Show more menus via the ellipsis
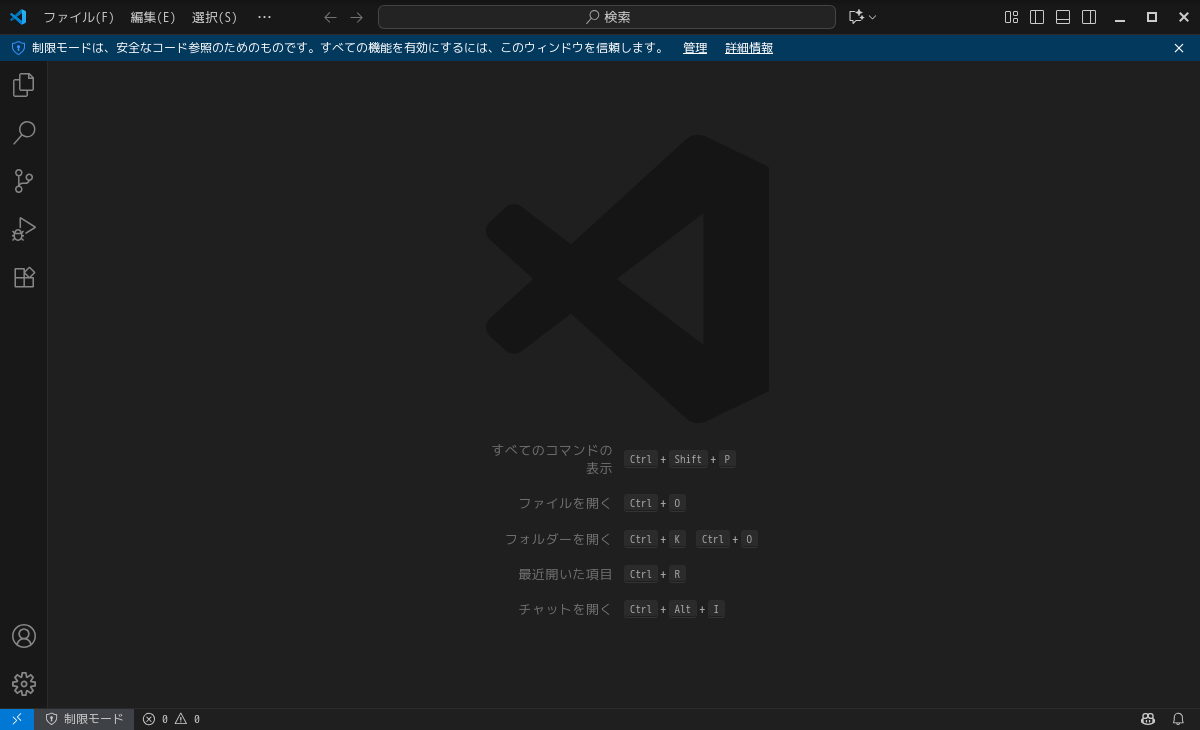This screenshot has width=1200, height=730. (264, 17)
